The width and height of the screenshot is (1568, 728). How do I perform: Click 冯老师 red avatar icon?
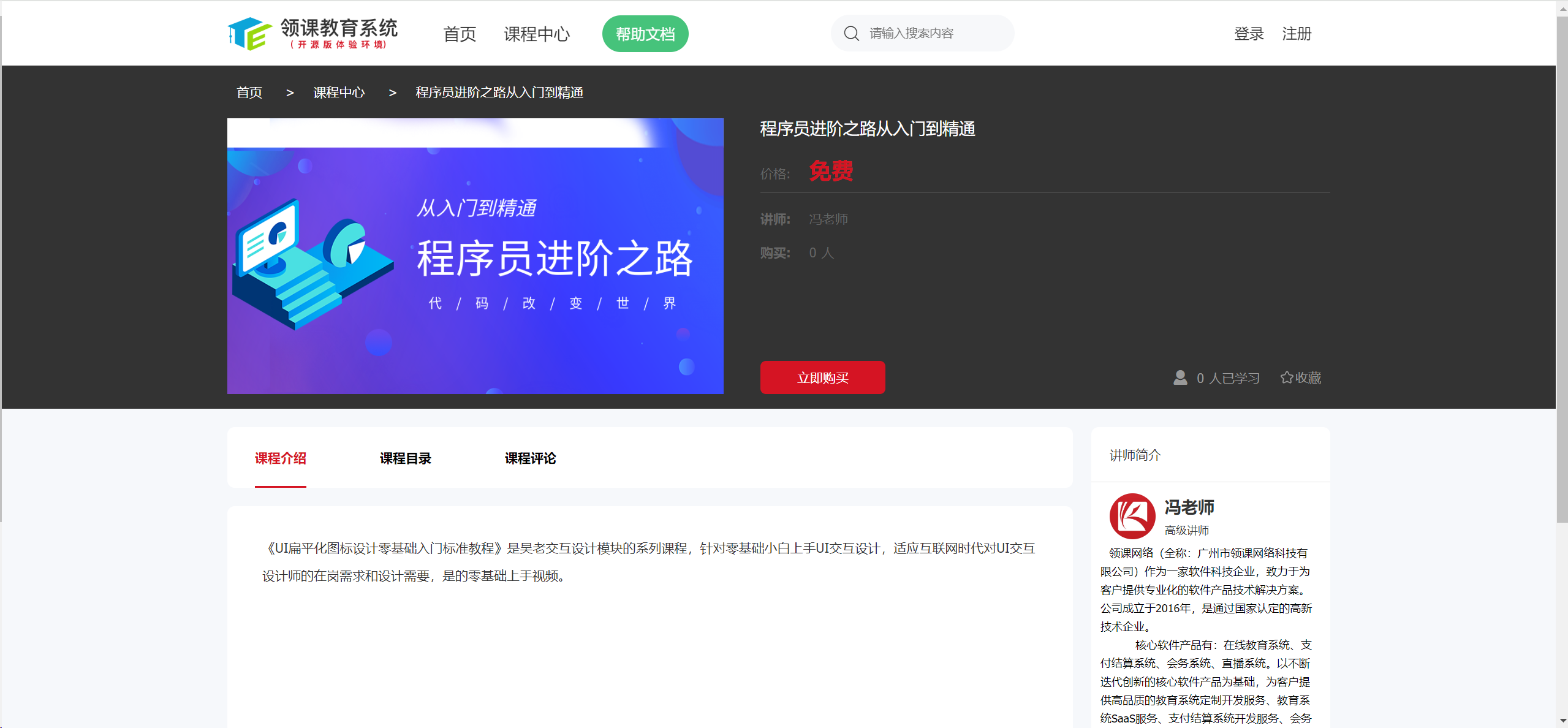coord(1132,516)
